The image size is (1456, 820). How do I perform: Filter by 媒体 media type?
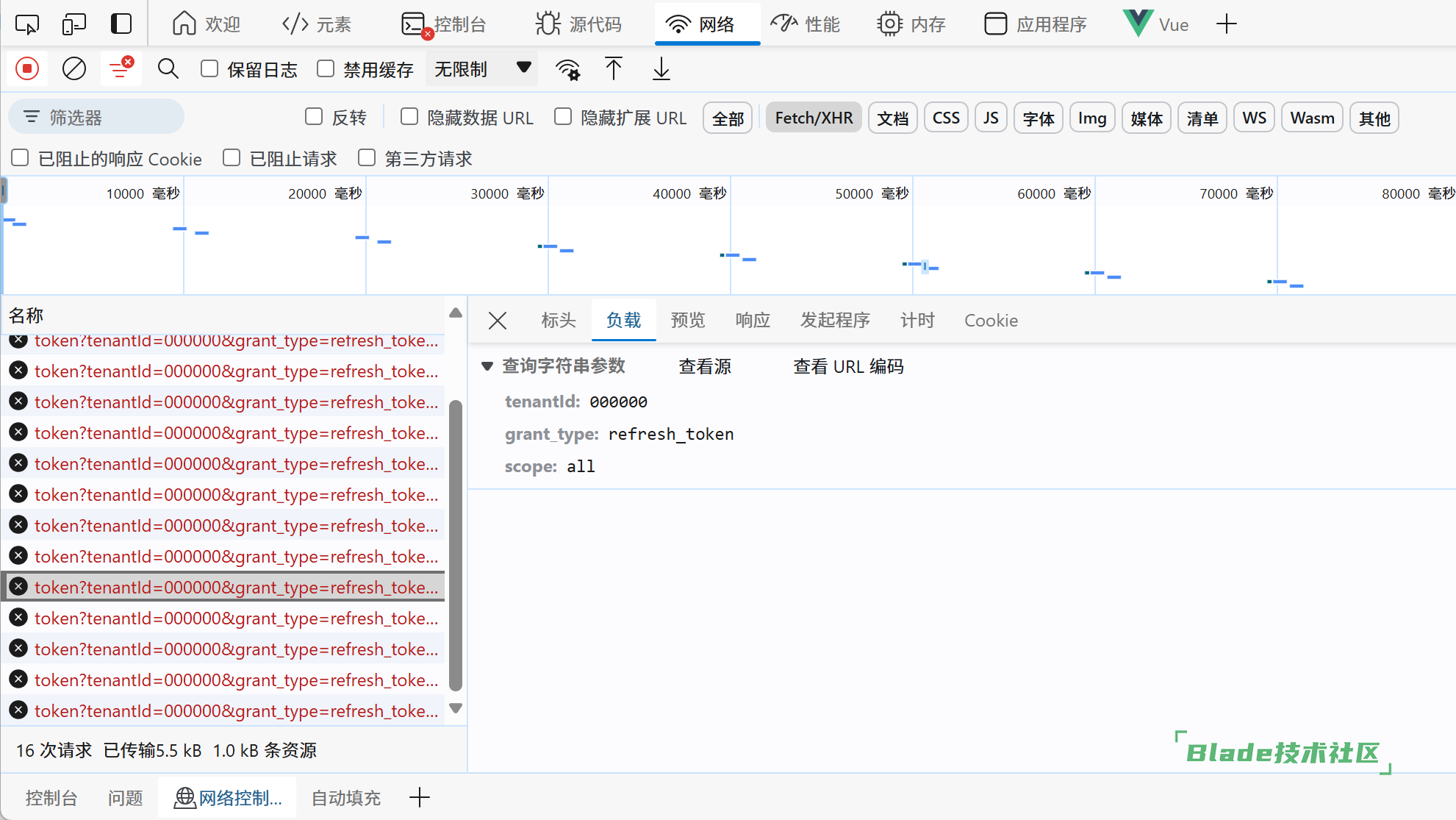pyautogui.click(x=1147, y=118)
